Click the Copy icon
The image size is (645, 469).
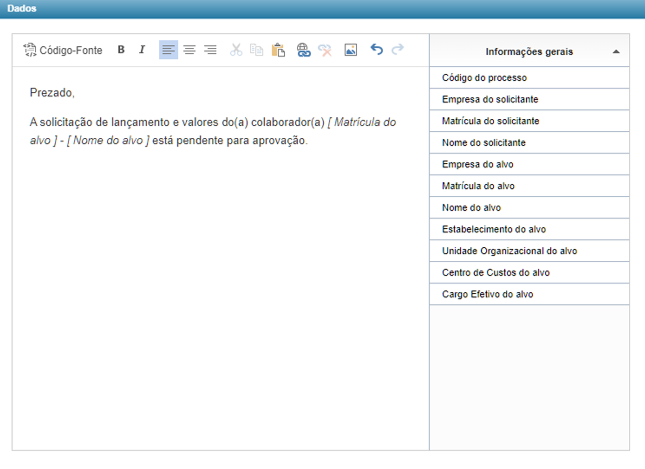(257, 50)
